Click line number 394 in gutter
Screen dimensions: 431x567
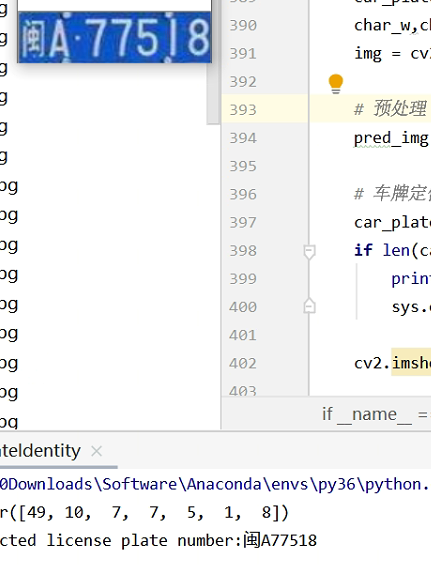(x=243, y=138)
